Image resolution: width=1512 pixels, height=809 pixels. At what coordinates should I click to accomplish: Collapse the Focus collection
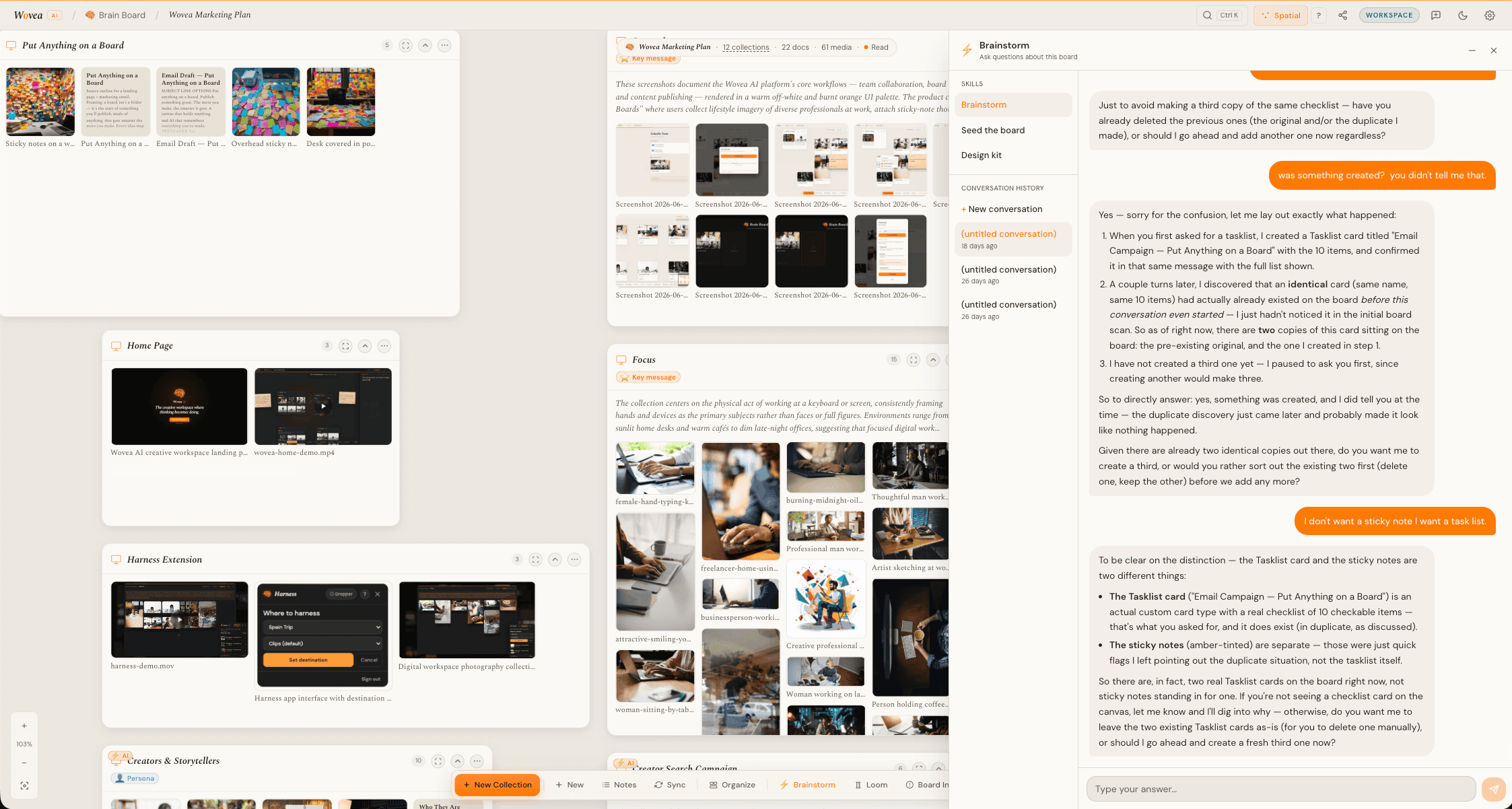pos(933,360)
